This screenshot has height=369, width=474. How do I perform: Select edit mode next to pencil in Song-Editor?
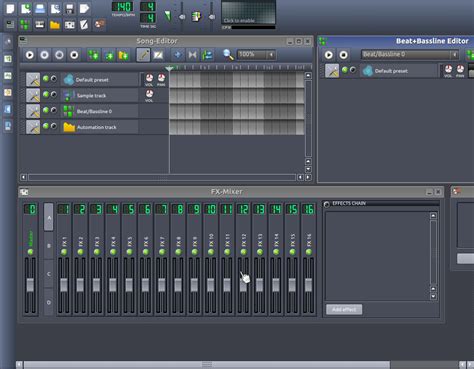158,55
